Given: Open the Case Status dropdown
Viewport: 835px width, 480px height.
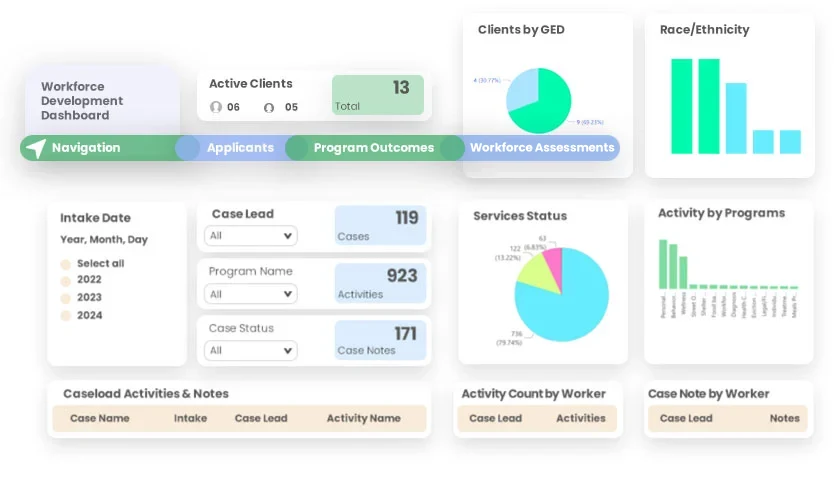Looking at the screenshot, I should pos(250,350).
